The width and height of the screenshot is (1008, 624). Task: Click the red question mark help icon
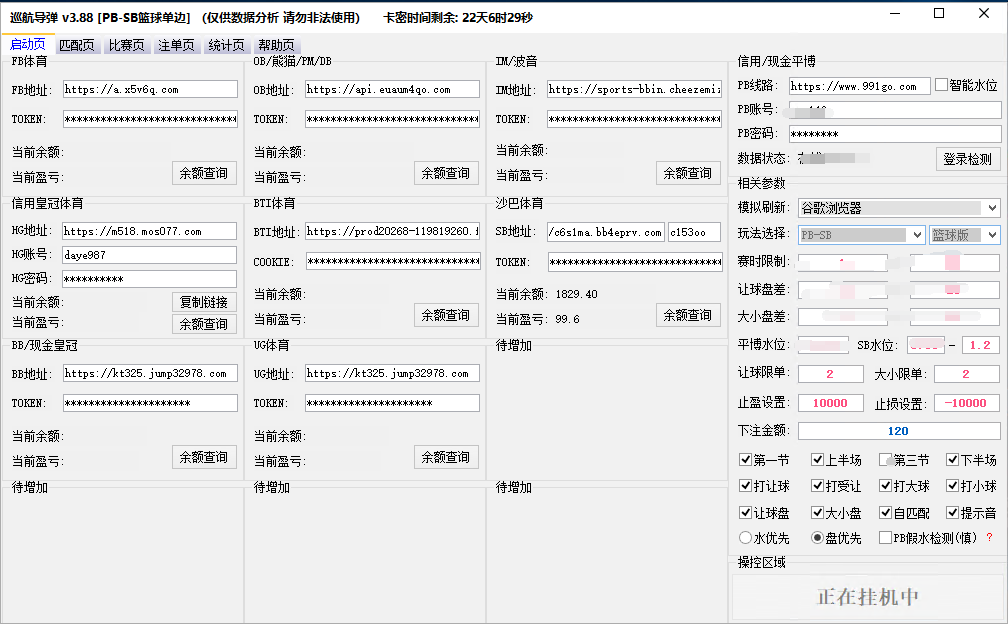click(x=989, y=537)
